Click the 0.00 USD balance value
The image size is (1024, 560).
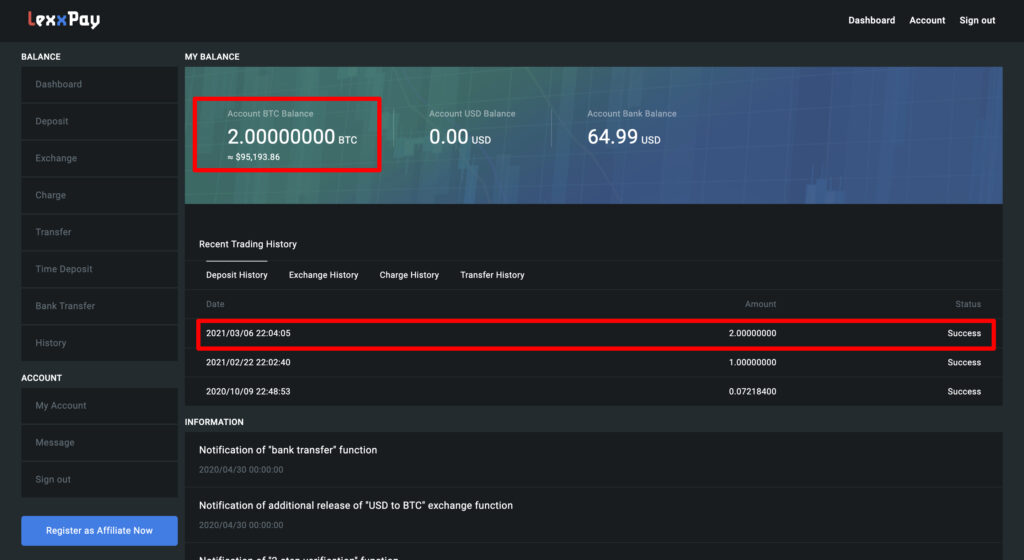pyautogui.click(x=460, y=137)
